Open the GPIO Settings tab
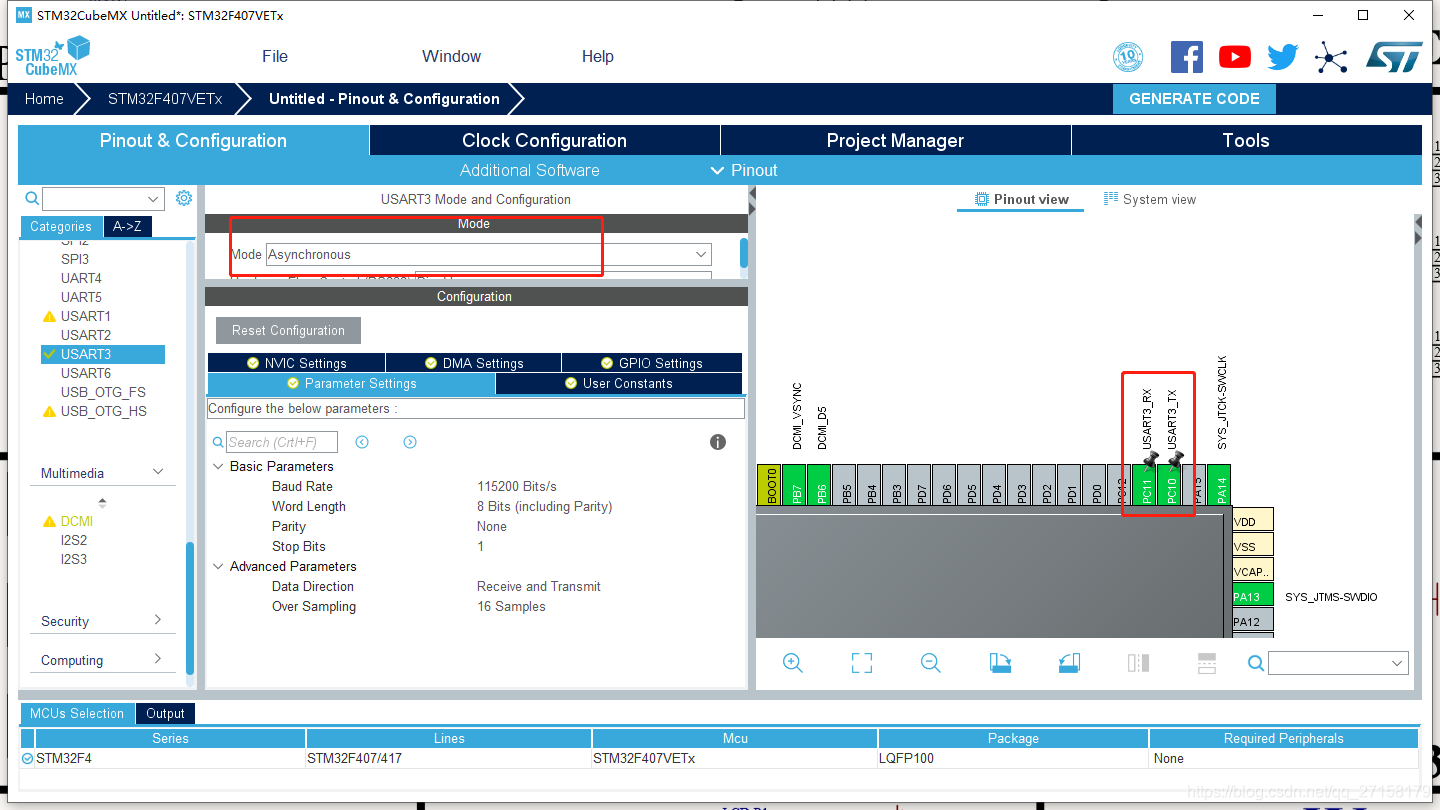 tap(652, 363)
